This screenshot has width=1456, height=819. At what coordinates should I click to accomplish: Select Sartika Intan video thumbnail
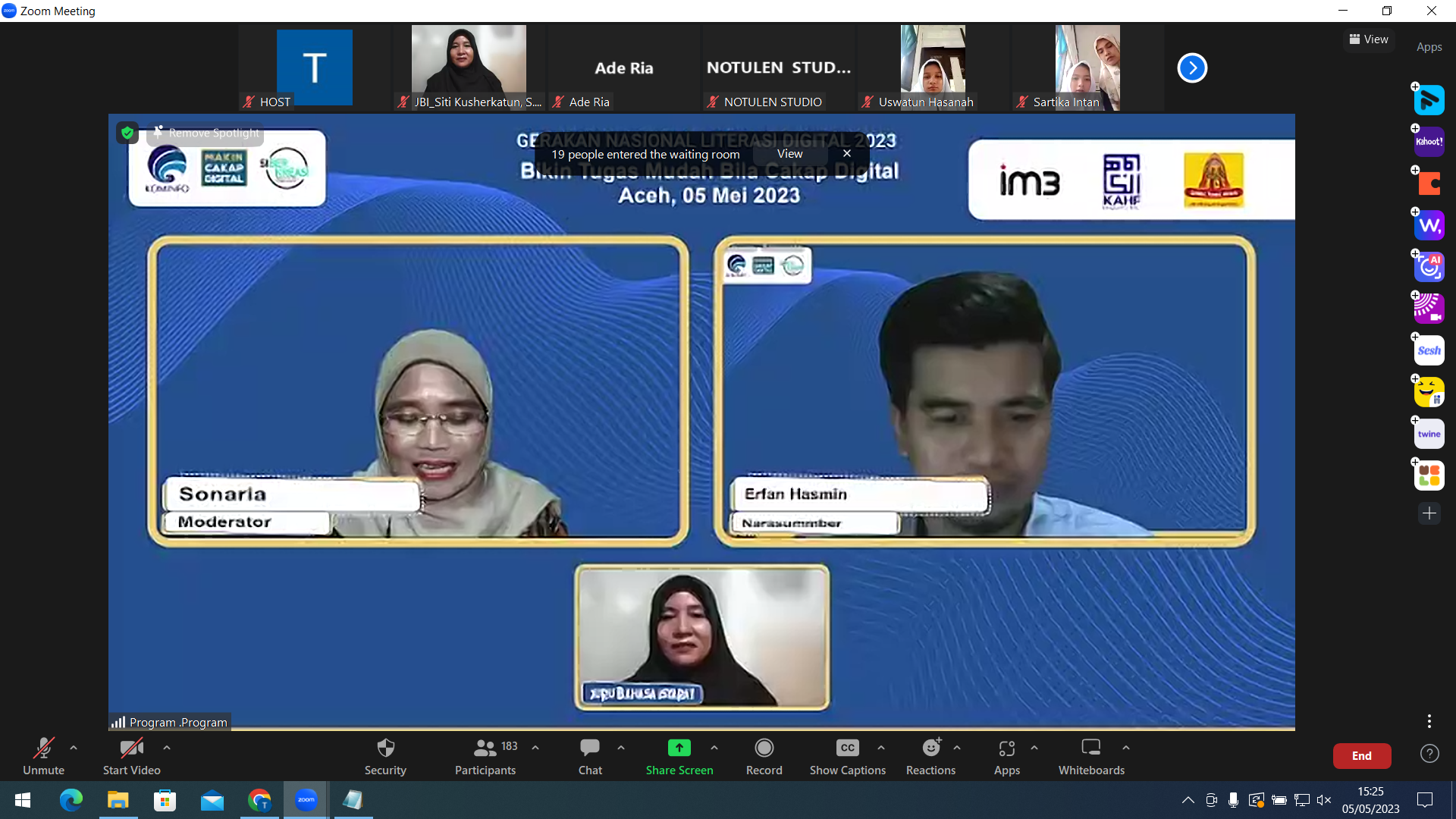[1088, 68]
